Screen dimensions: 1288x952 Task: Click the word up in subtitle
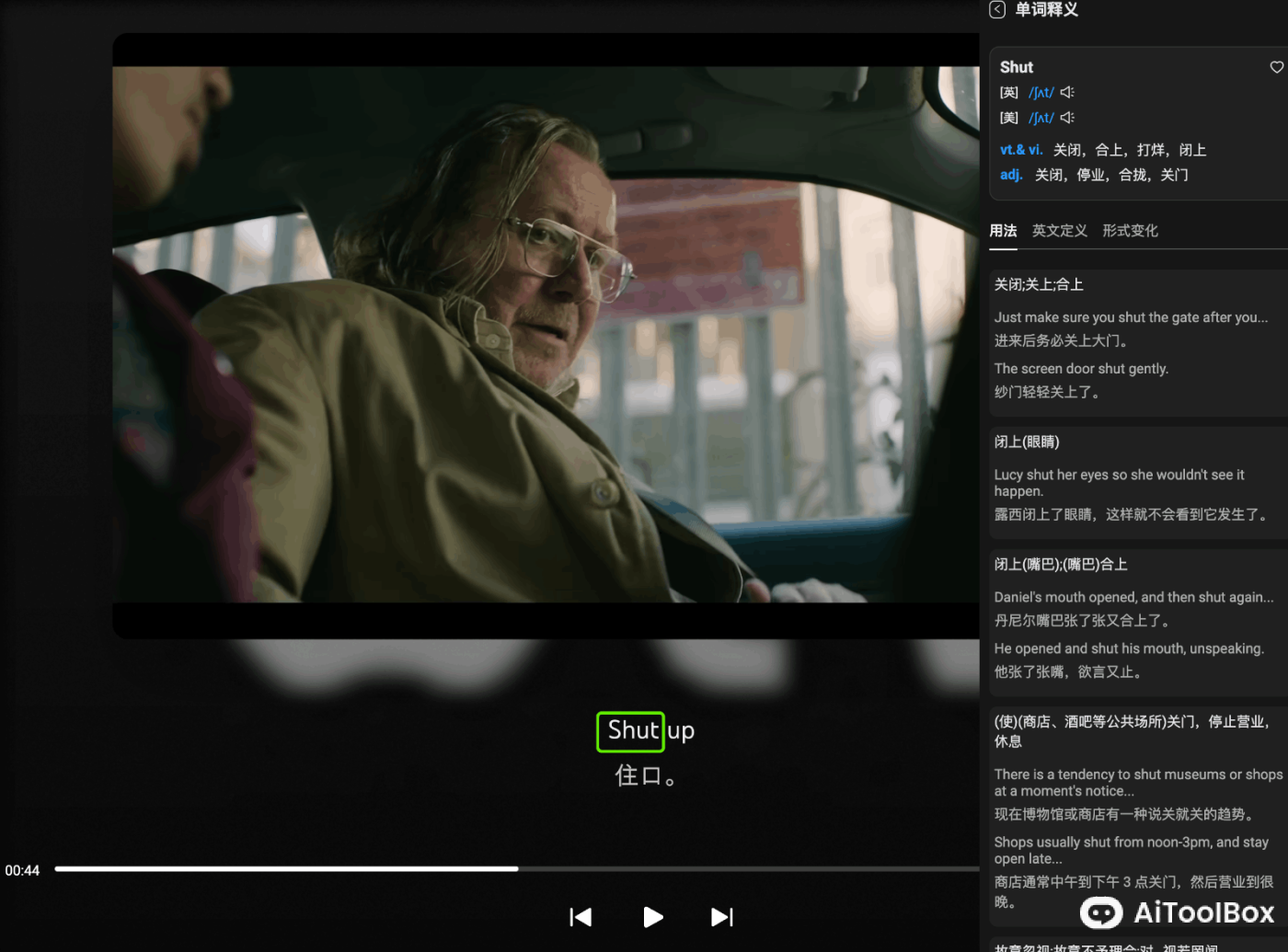click(x=681, y=731)
